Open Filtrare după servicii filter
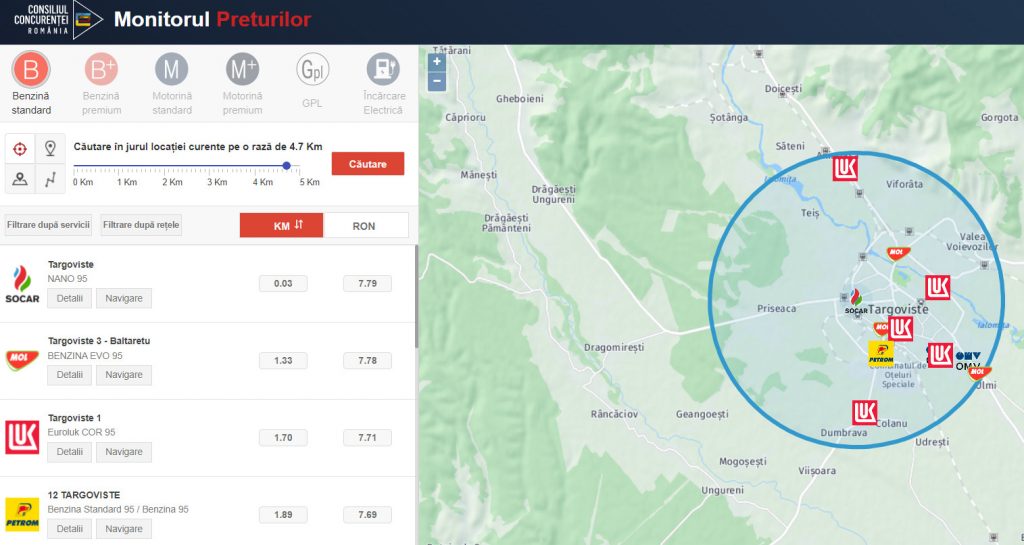 (49, 225)
